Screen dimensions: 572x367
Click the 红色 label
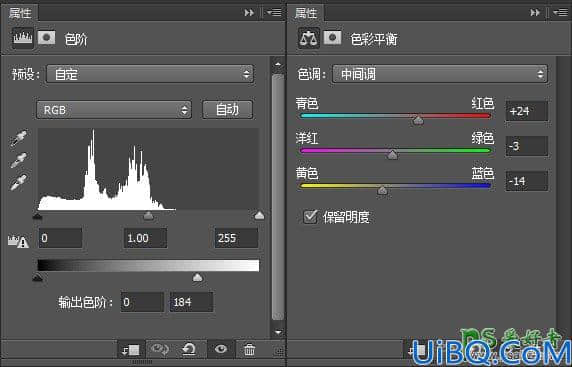pyautogui.click(x=483, y=104)
